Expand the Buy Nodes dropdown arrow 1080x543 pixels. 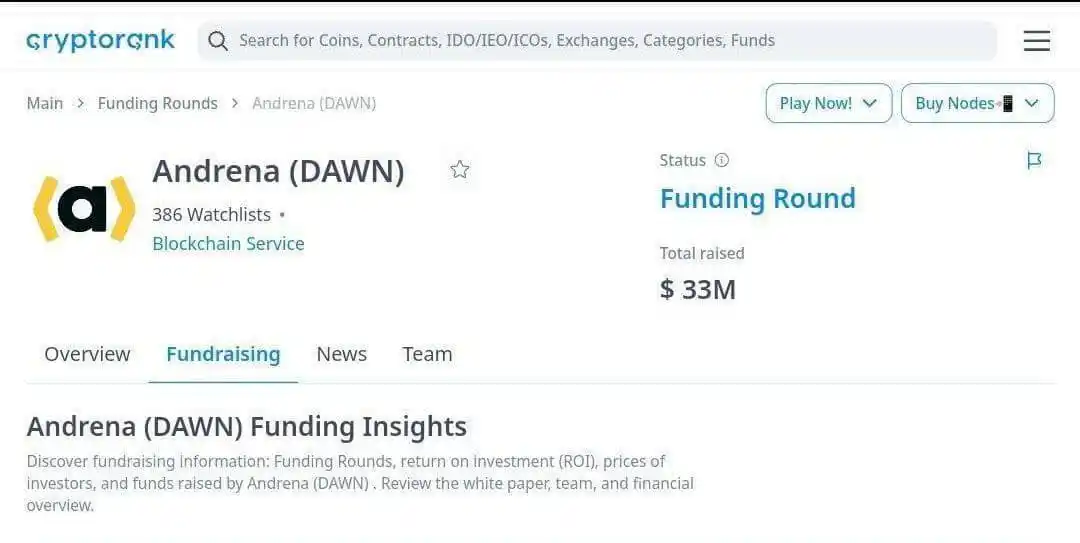(x=1031, y=103)
